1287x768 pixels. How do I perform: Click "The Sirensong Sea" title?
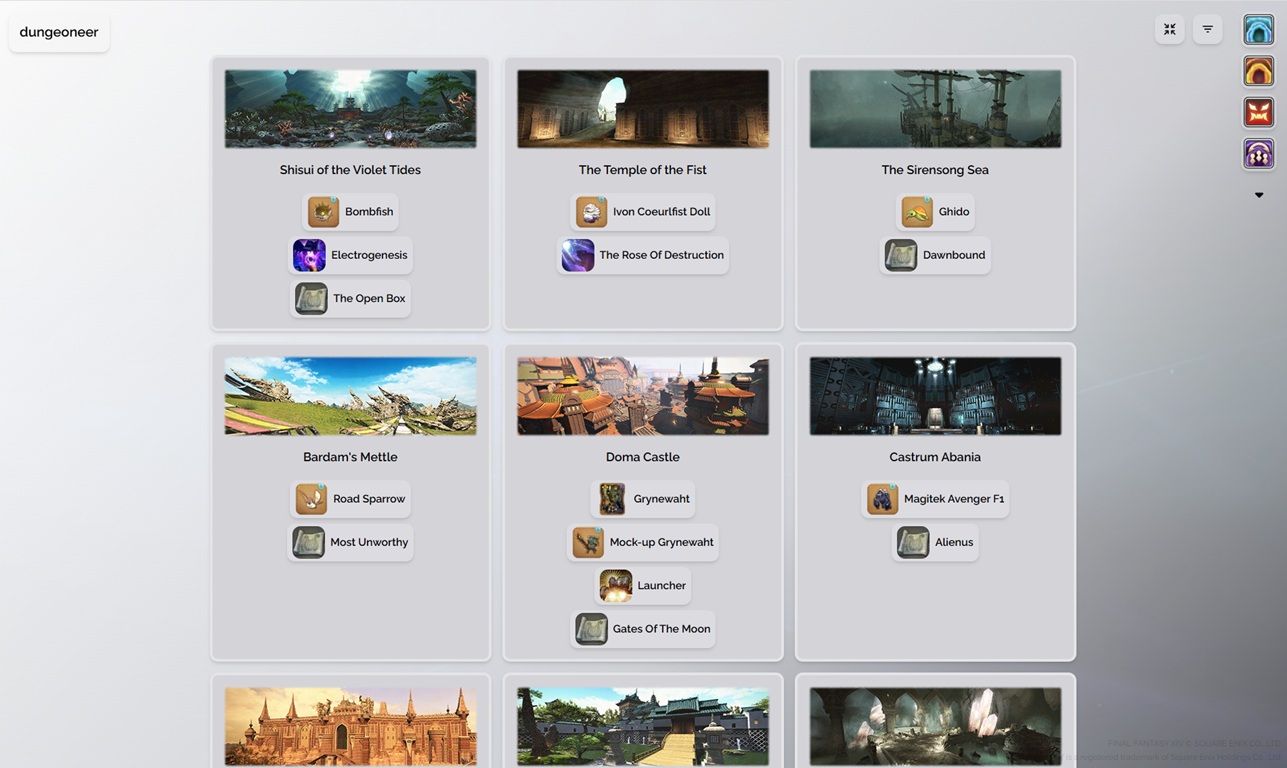(935, 170)
